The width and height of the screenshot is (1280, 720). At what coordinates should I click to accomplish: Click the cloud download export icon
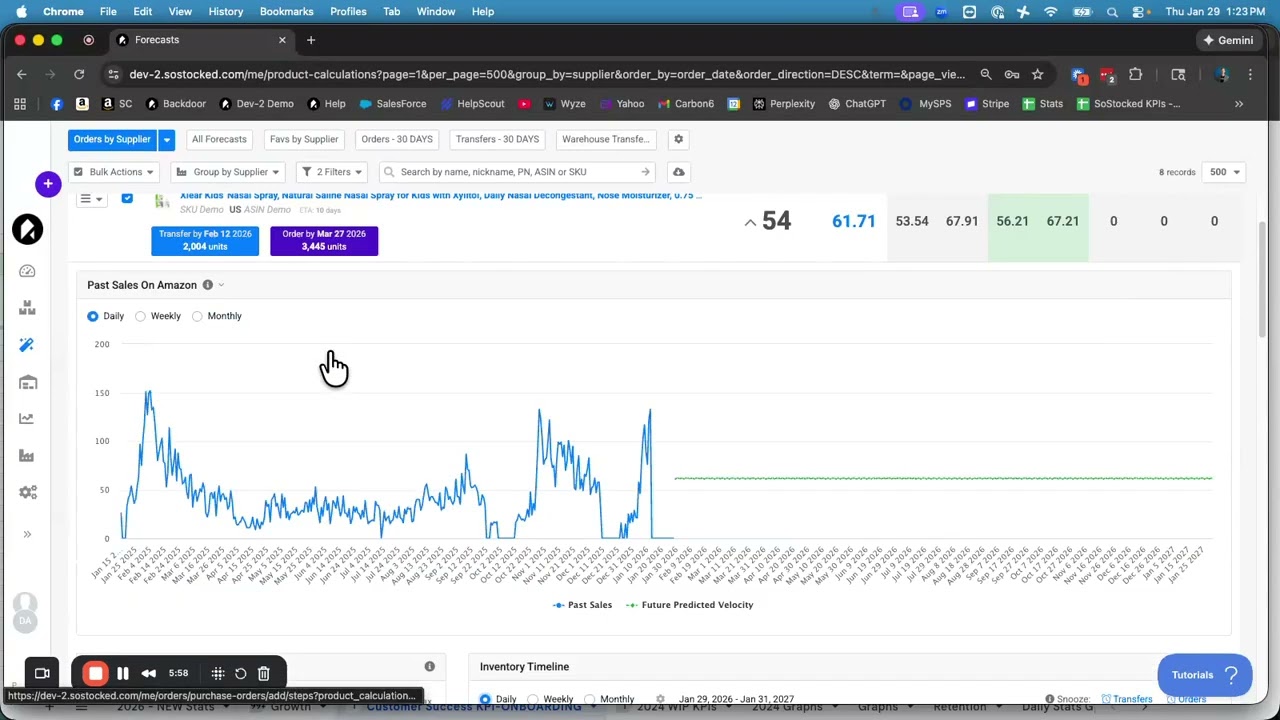tap(678, 172)
